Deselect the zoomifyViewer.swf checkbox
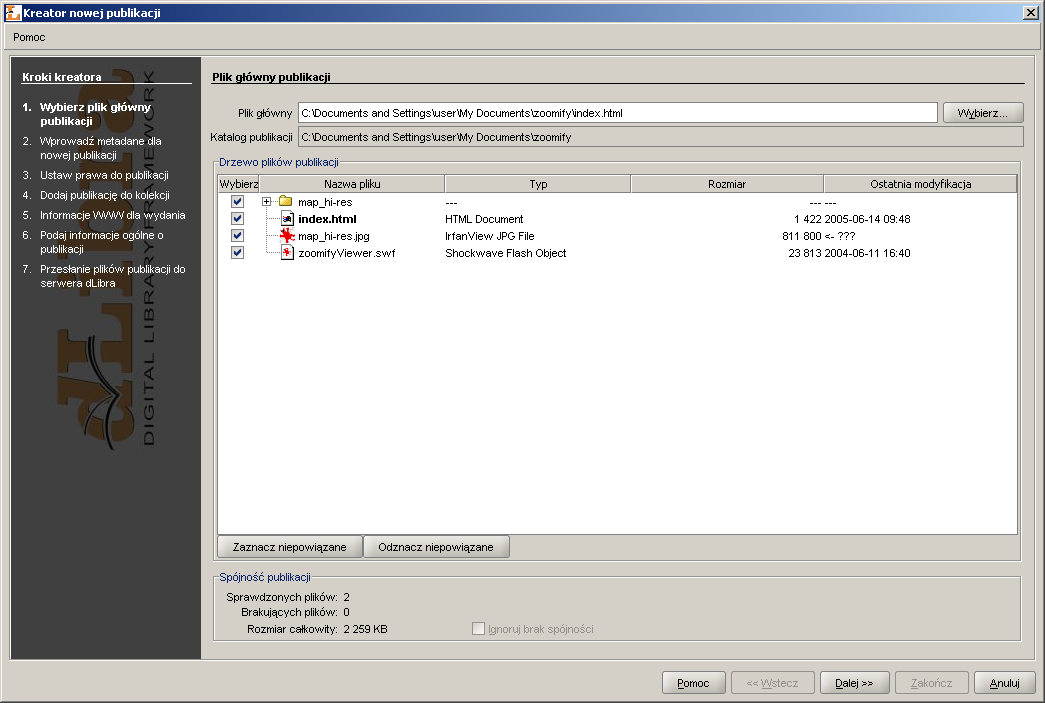 click(237, 253)
